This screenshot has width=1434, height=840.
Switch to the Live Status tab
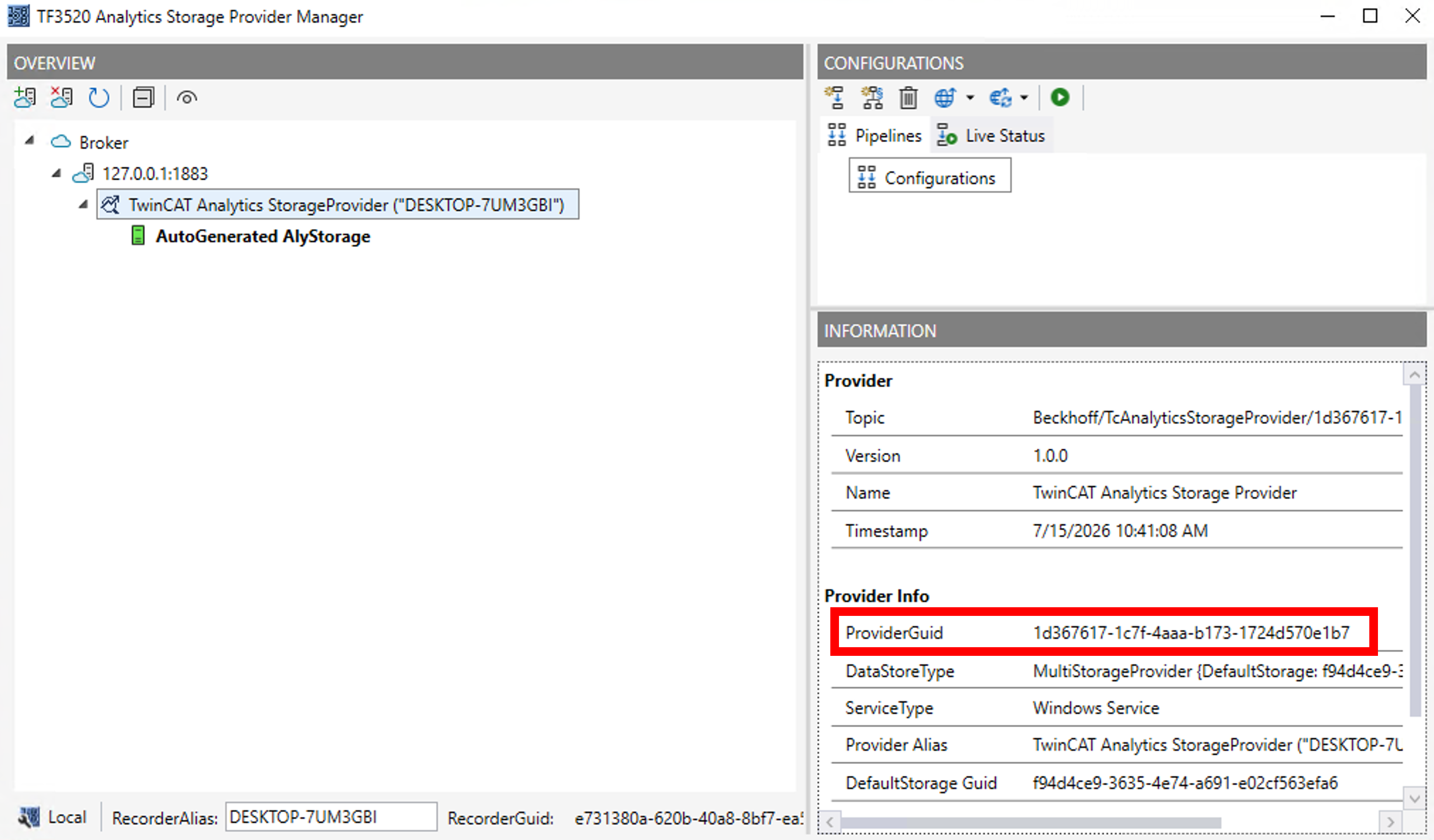(x=991, y=136)
